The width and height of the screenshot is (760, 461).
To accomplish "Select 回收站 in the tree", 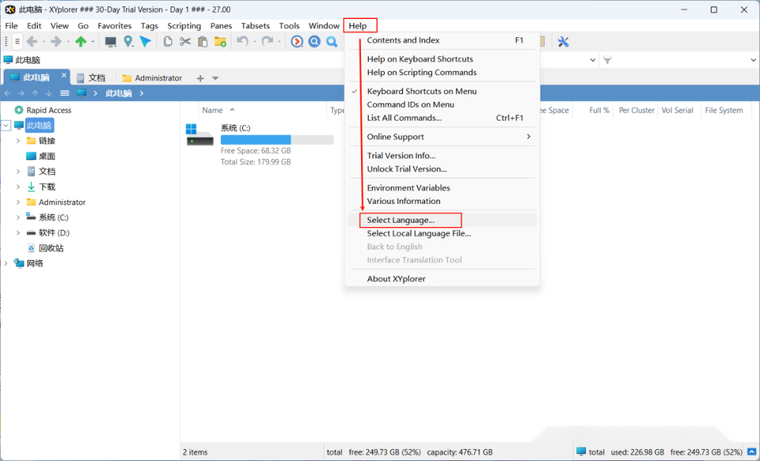I will tap(51, 248).
